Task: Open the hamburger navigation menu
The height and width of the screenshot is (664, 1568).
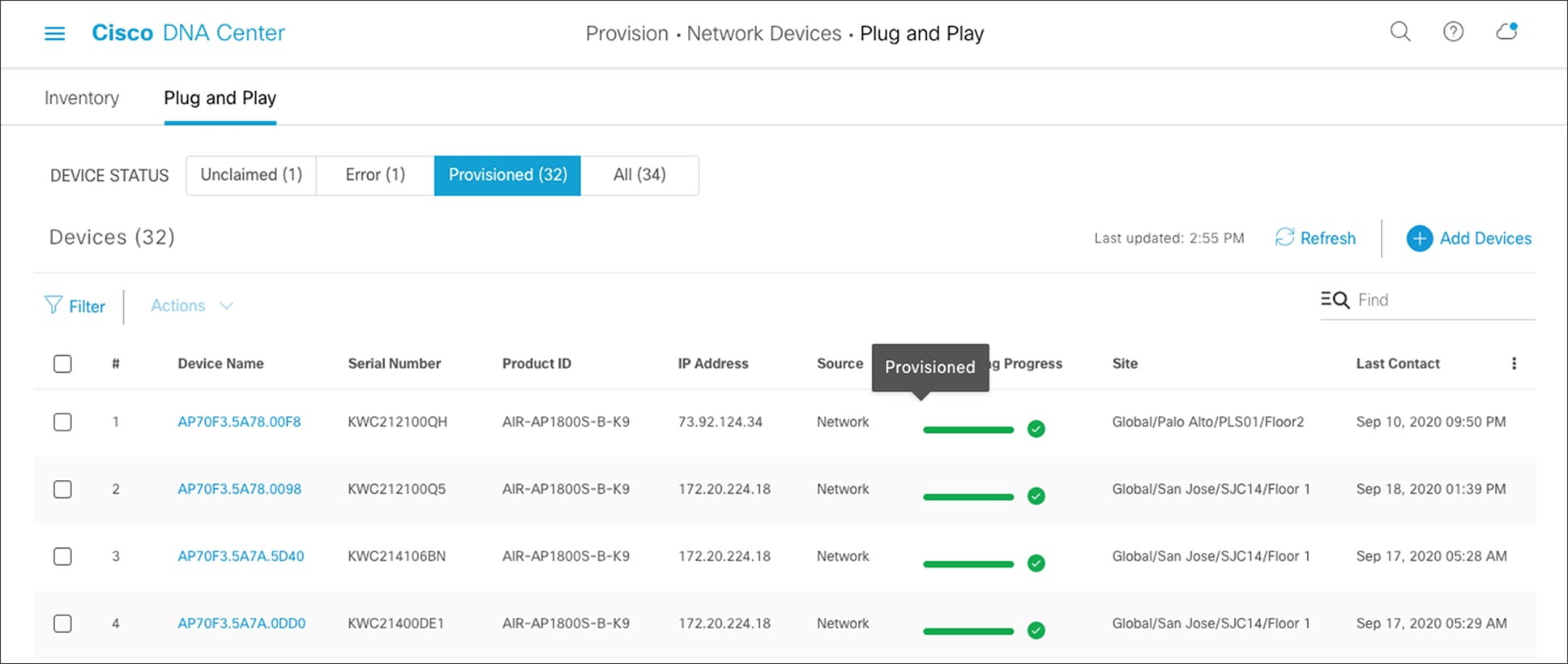Action: [54, 33]
